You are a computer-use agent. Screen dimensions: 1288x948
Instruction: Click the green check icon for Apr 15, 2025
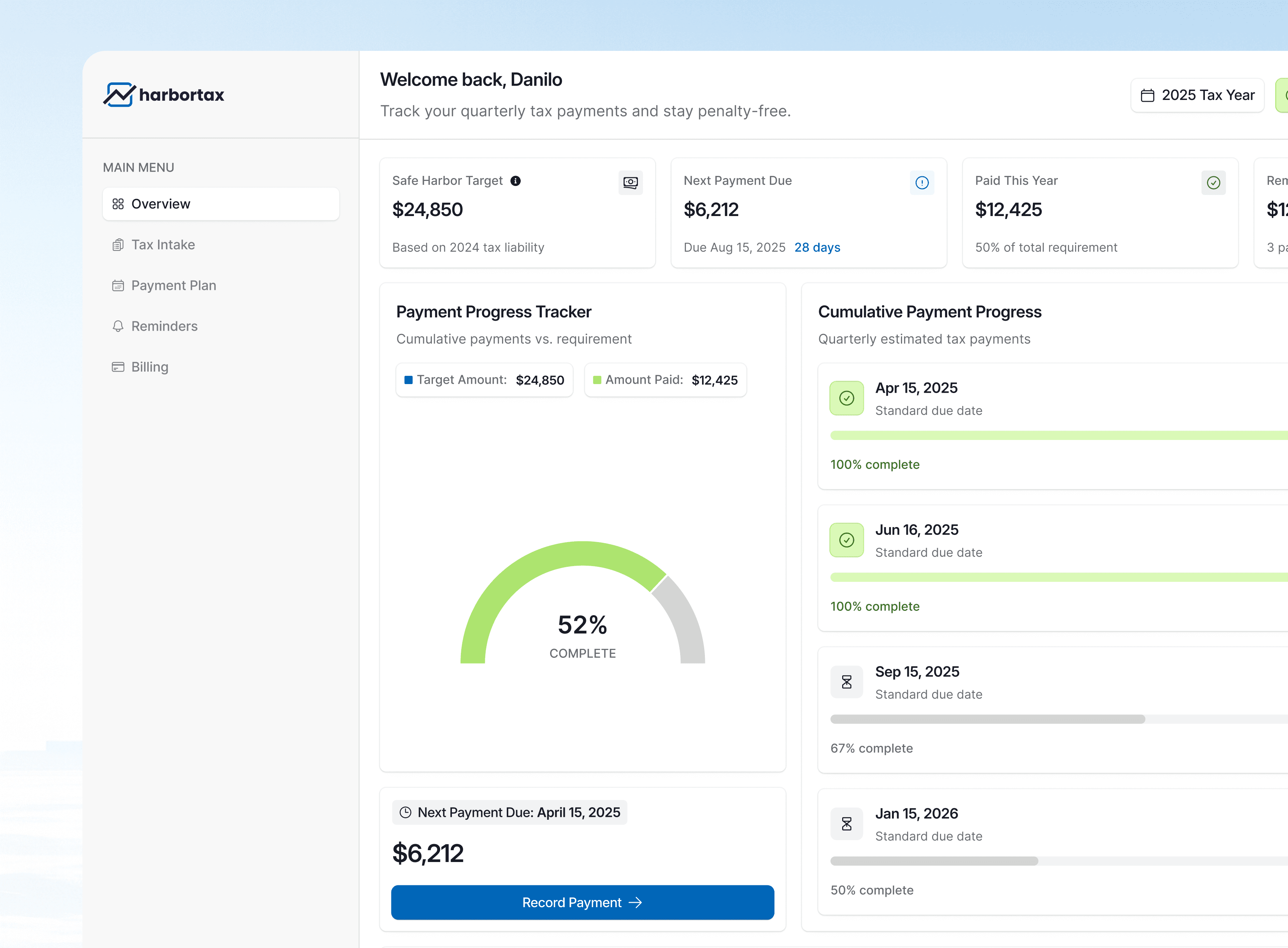846,398
